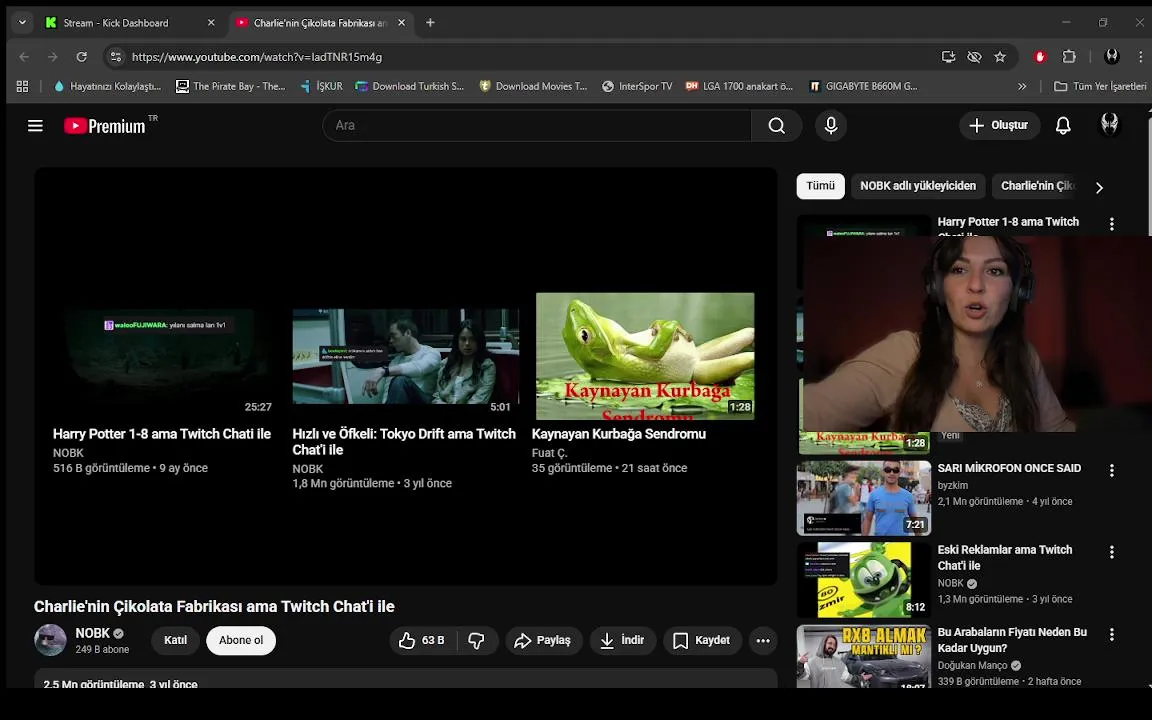The image size is (1152, 720).
Task: Subscribe with the Abone ol button
Action: (x=241, y=641)
